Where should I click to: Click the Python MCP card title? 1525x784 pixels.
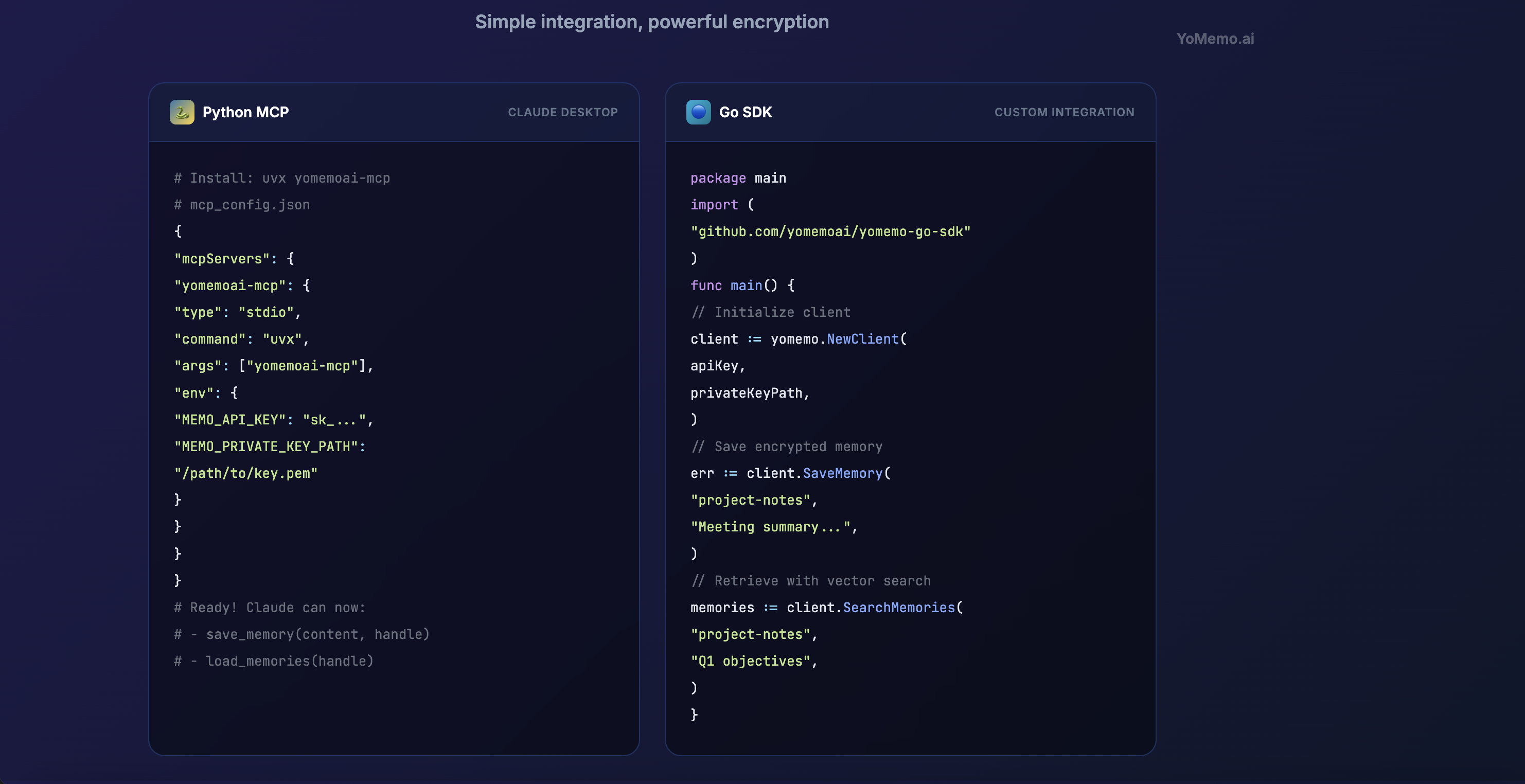pos(245,112)
